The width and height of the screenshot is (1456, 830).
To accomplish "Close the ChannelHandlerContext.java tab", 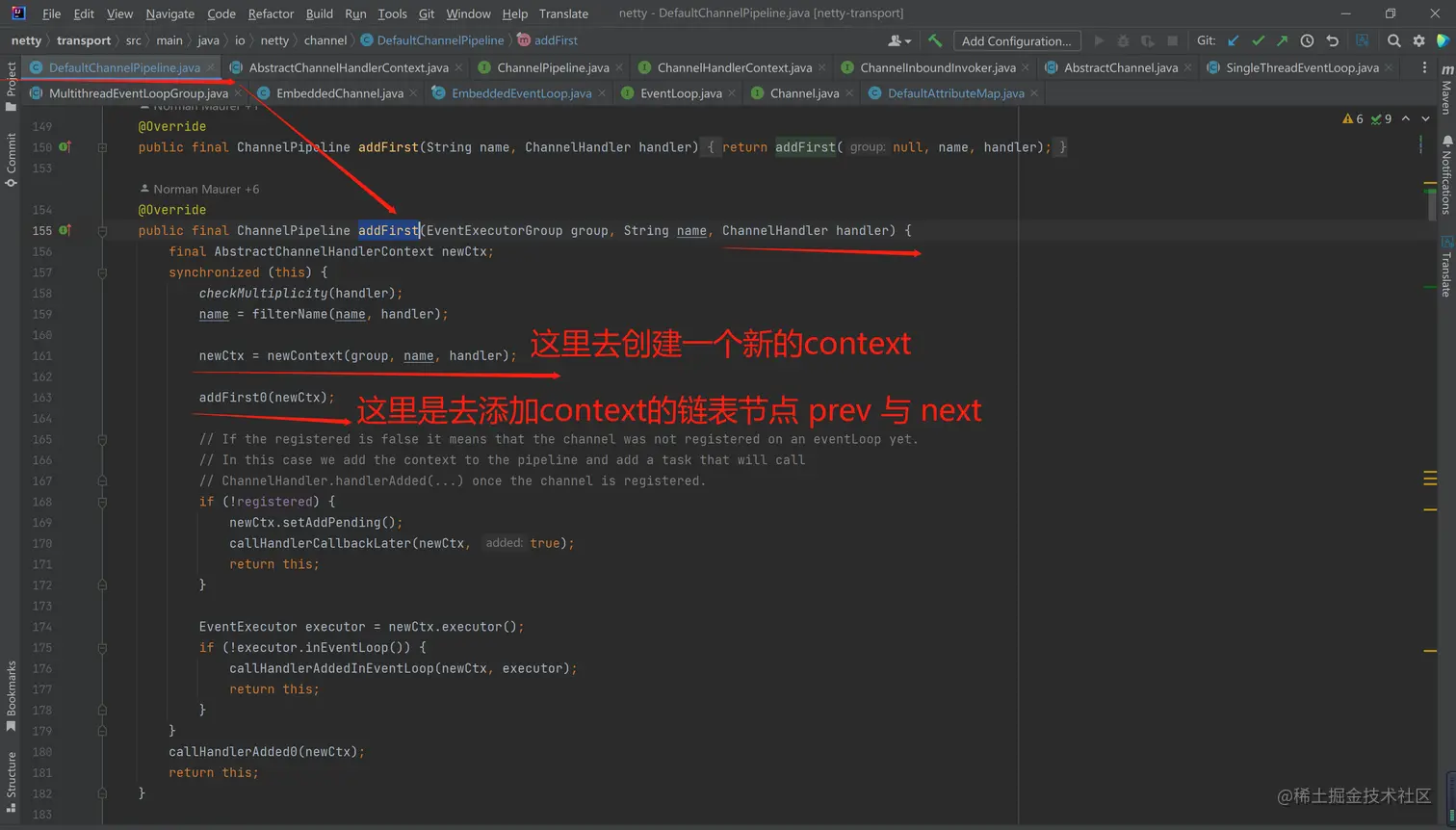I will (821, 67).
